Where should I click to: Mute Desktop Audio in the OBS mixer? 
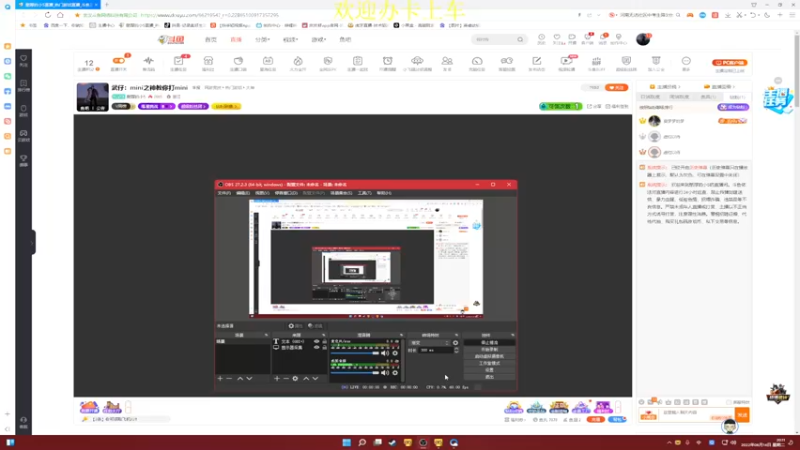[385, 372]
